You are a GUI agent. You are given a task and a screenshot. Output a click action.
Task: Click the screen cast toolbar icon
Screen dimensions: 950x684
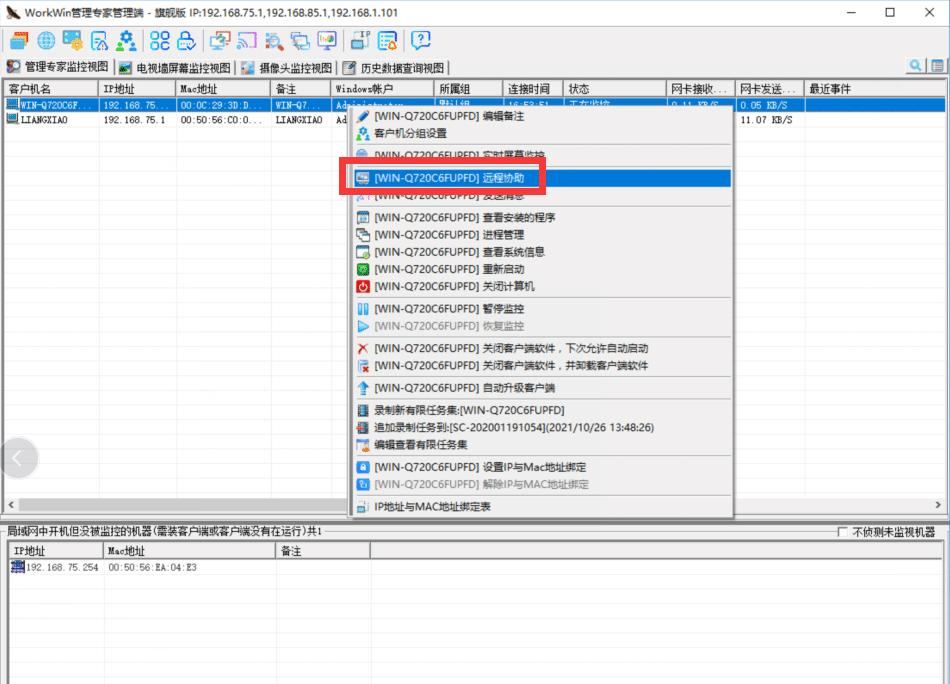point(247,41)
